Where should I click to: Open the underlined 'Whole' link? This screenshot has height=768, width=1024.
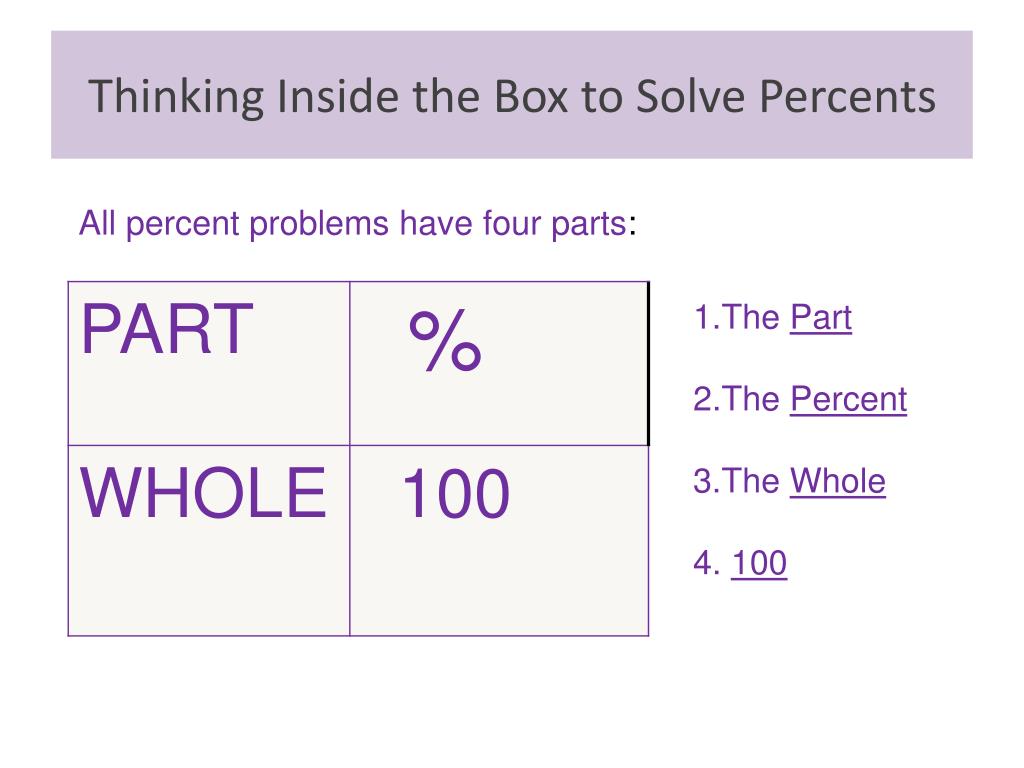[x=838, y=481]
